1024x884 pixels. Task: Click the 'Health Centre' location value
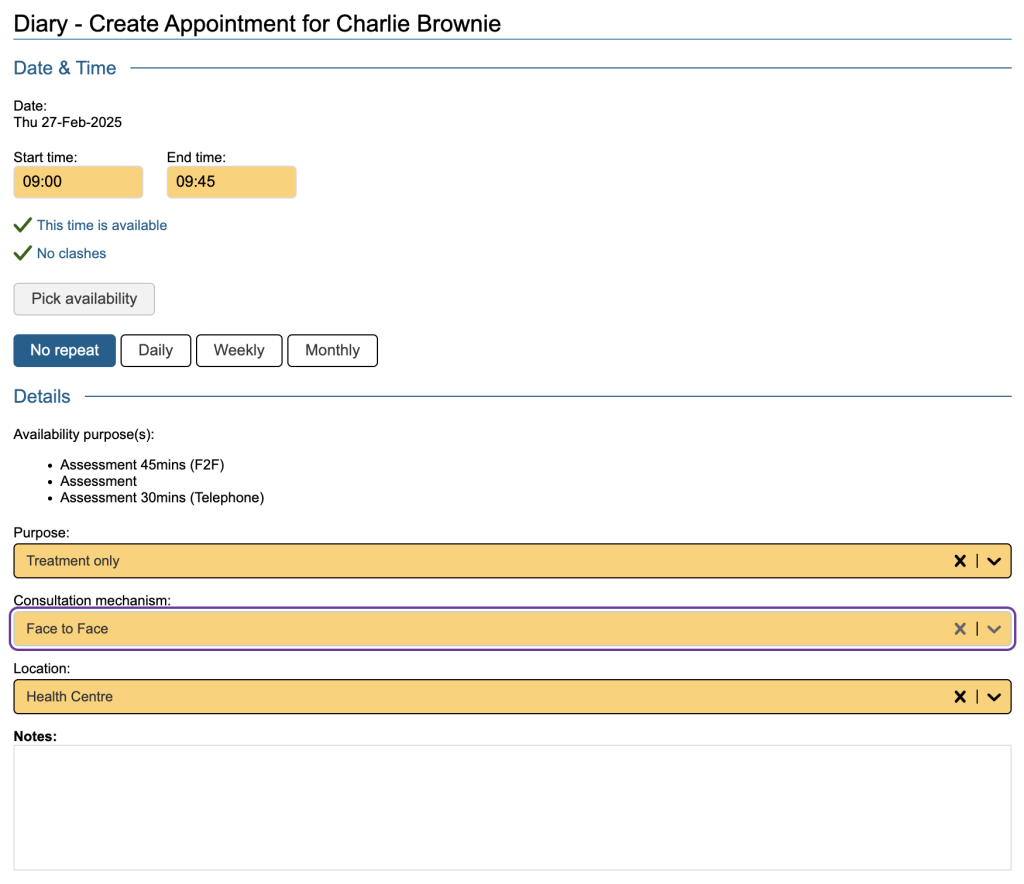tap(70, 697)
